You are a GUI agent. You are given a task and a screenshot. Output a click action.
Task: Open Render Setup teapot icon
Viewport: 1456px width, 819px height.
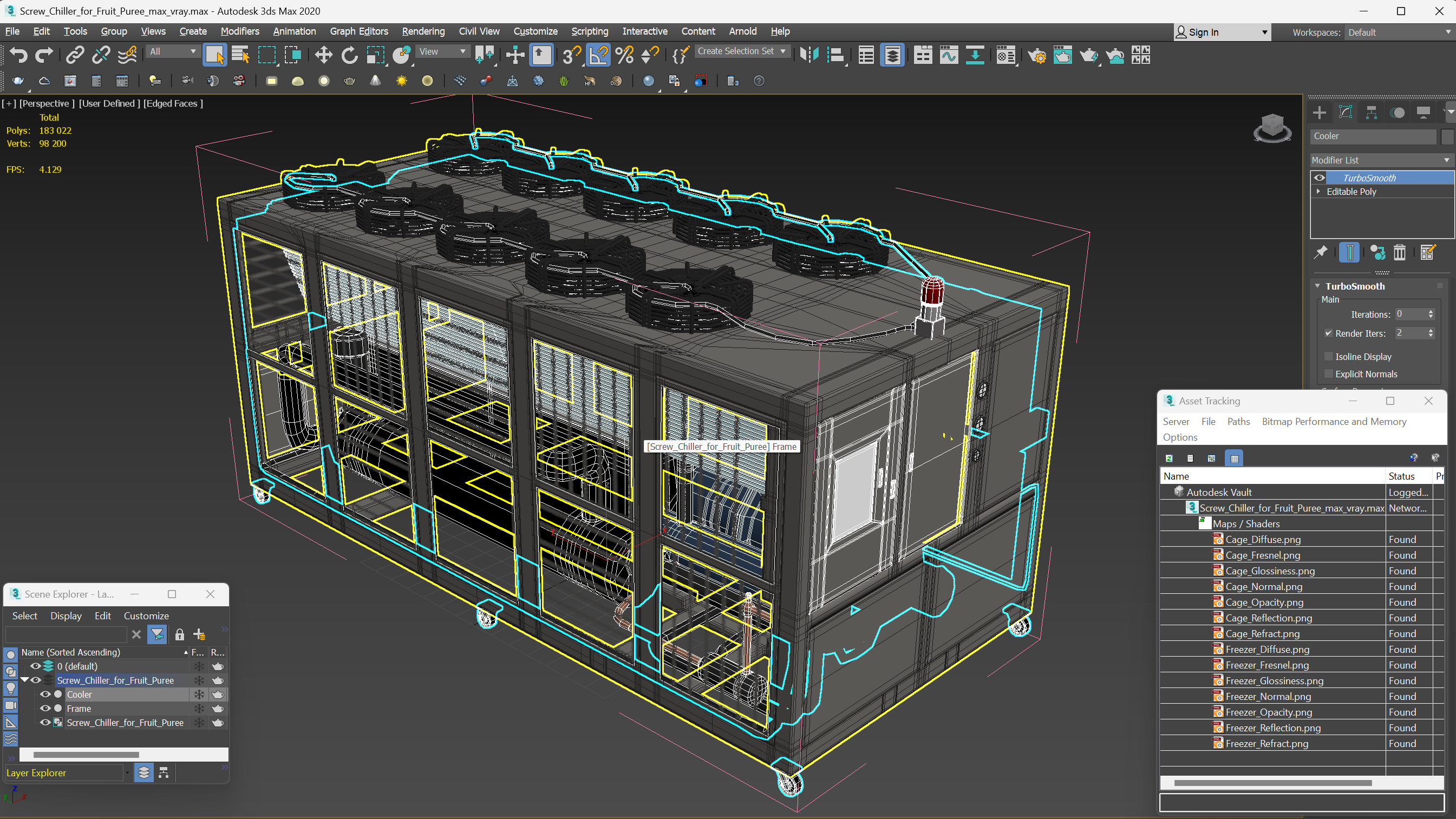(1036, 55)
